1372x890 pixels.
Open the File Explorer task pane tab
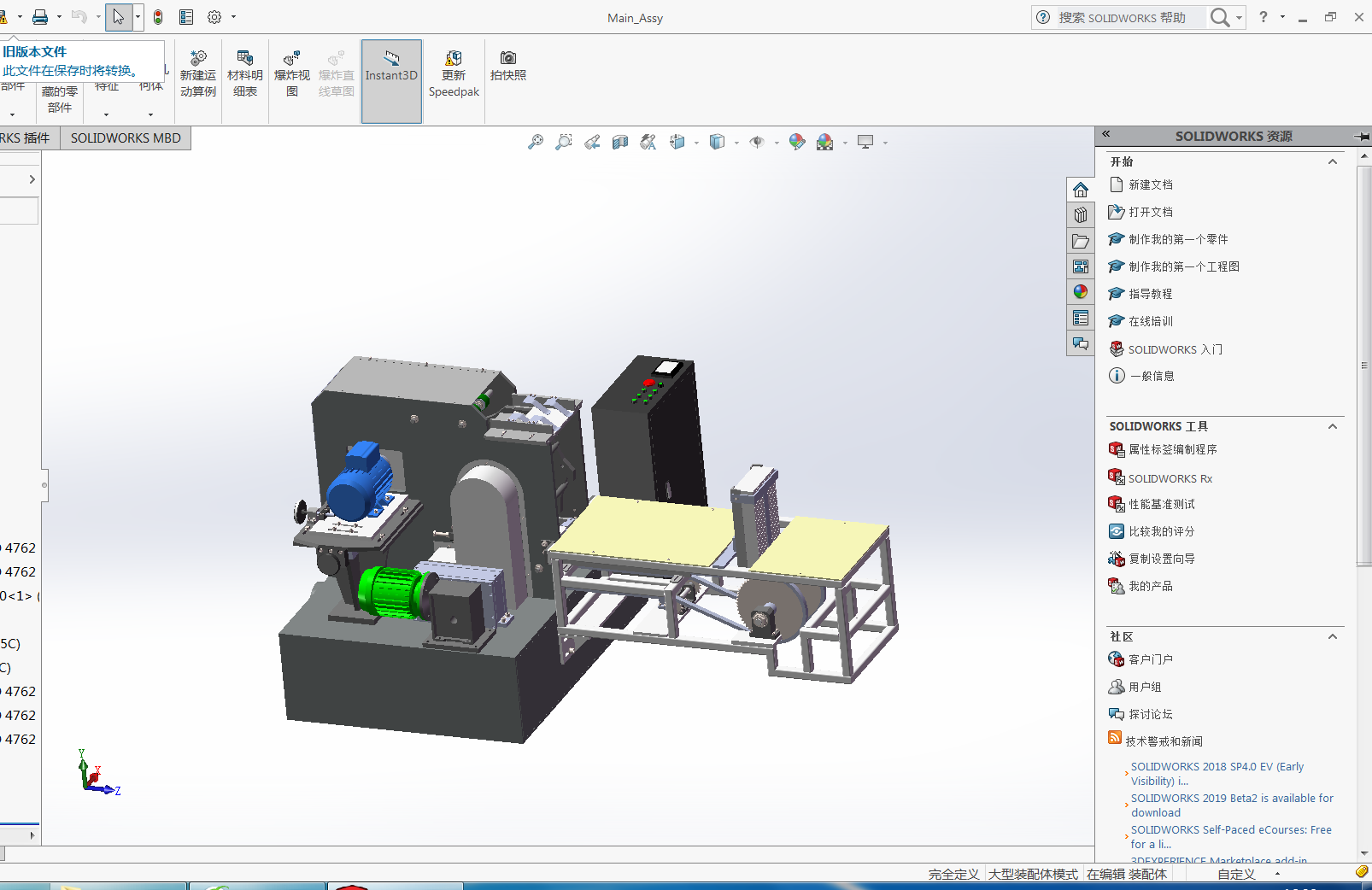click(x=1081, y=241)
